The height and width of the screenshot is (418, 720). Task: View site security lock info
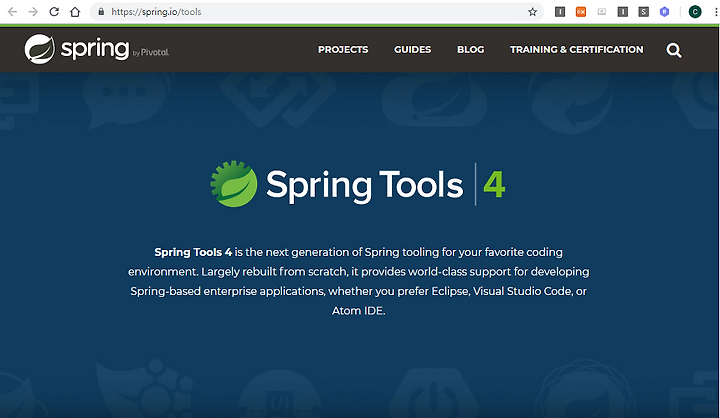[101, 12]
